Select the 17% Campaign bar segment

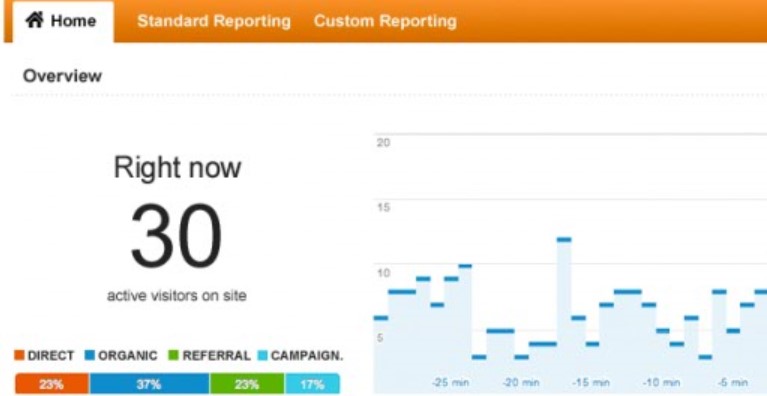pos(312,384)
